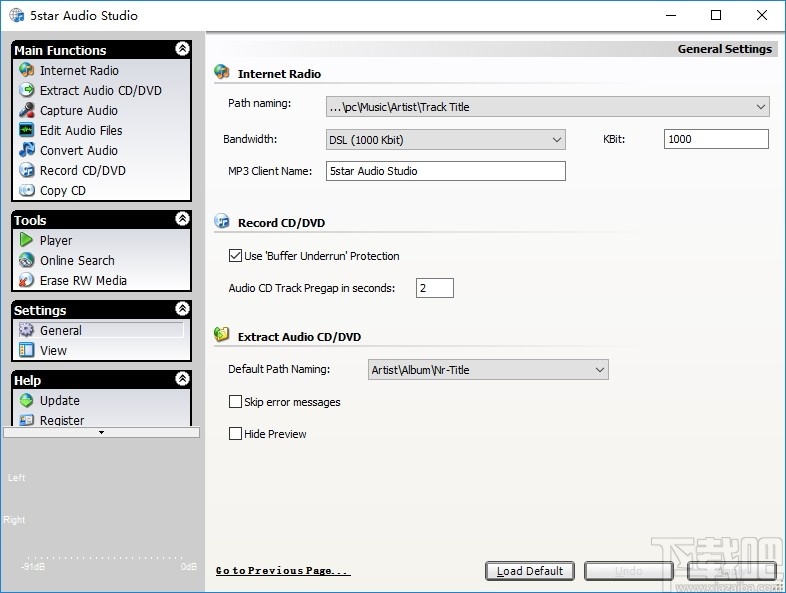The image size is (786, 593).
Task: Click the Update green globe icon
Action: coord(27,400)
